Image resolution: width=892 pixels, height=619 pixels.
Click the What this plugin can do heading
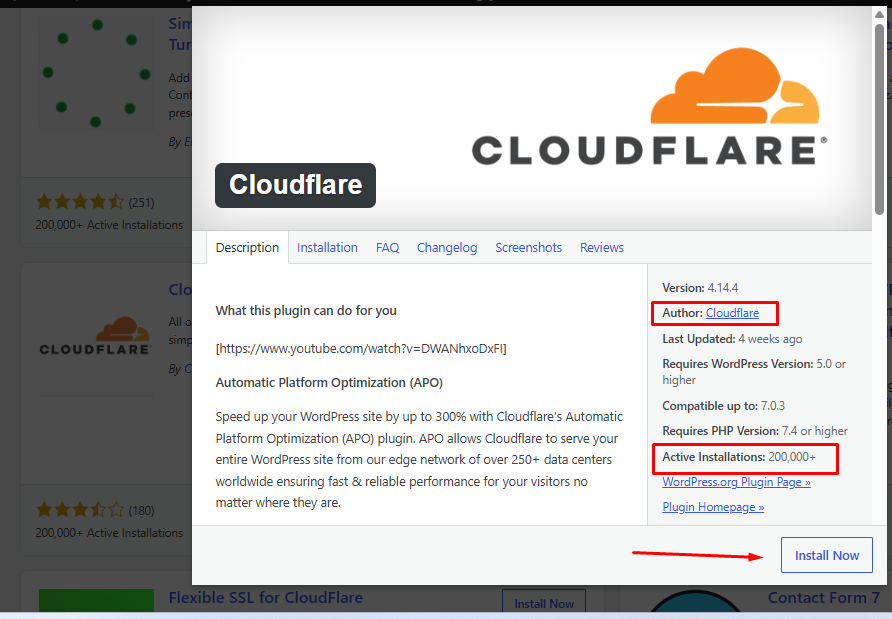click(x=306, y=311)
